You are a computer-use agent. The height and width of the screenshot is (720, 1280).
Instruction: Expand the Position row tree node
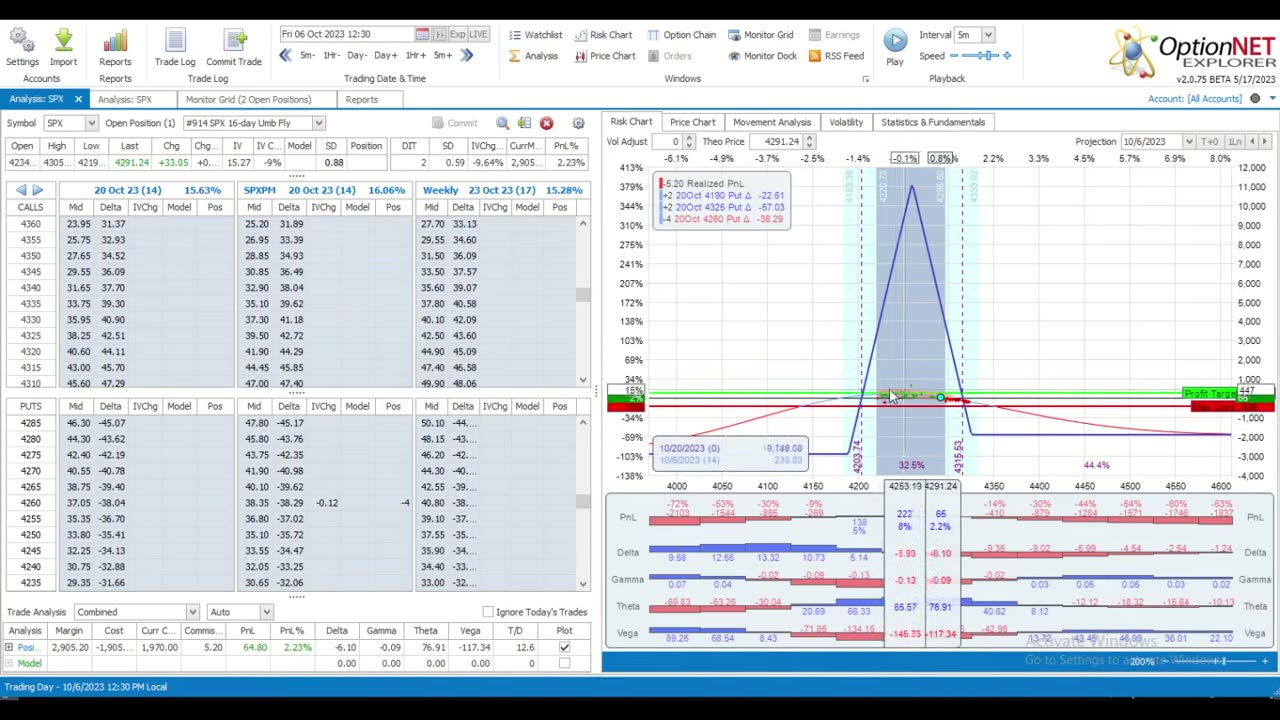(x=9, y=648)
